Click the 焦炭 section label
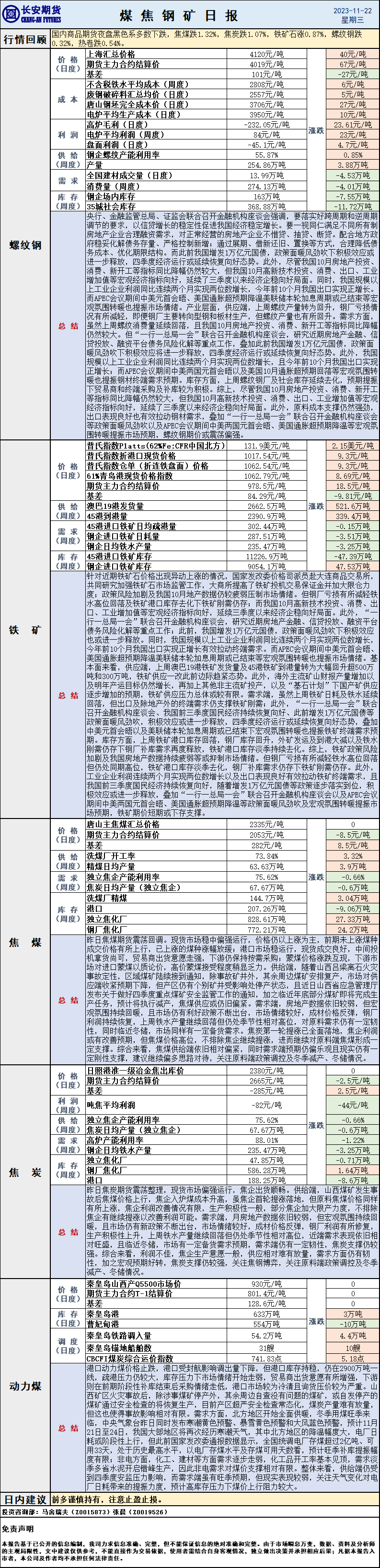380x1568 pixels. 25,1172
